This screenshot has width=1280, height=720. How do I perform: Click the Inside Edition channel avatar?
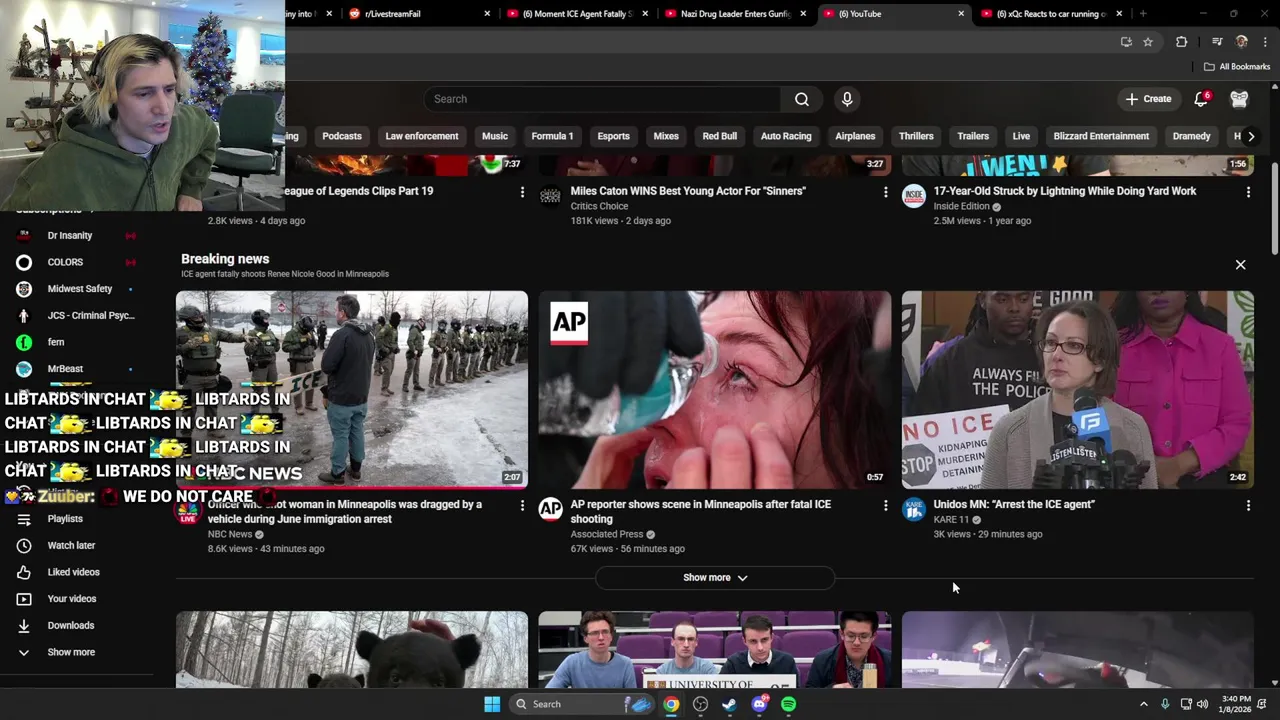point(914,196)
